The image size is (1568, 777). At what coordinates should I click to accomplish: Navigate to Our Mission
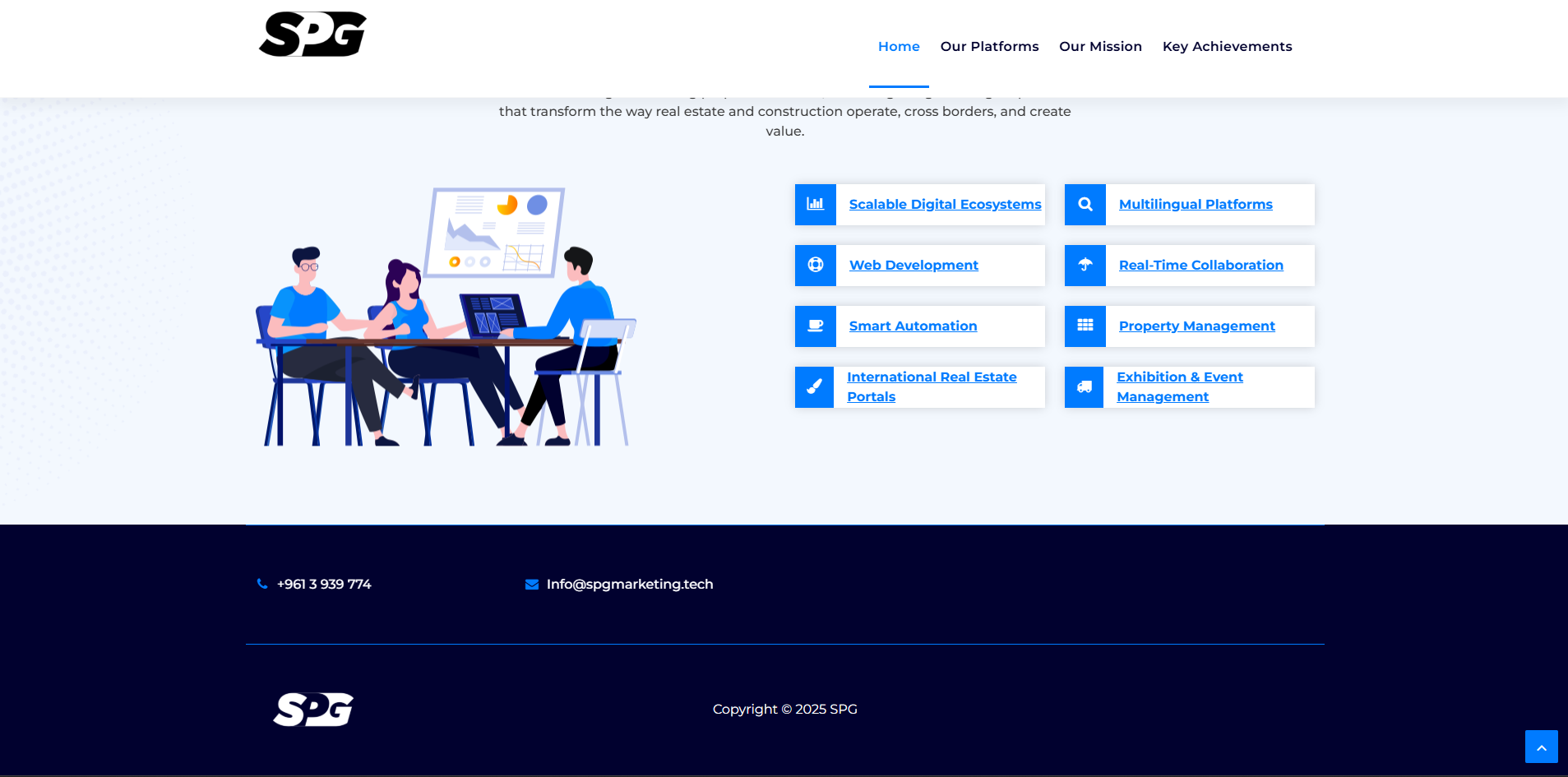coord(1100,46)
